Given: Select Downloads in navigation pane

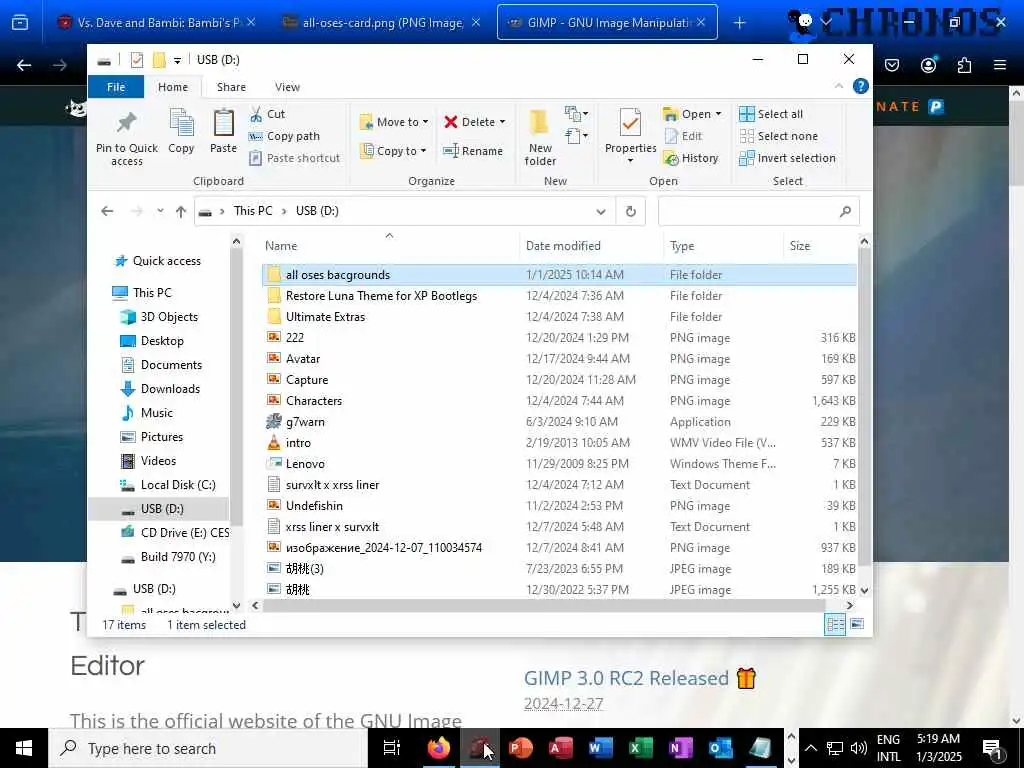Looking at the screenshot, I should [170, 389].
